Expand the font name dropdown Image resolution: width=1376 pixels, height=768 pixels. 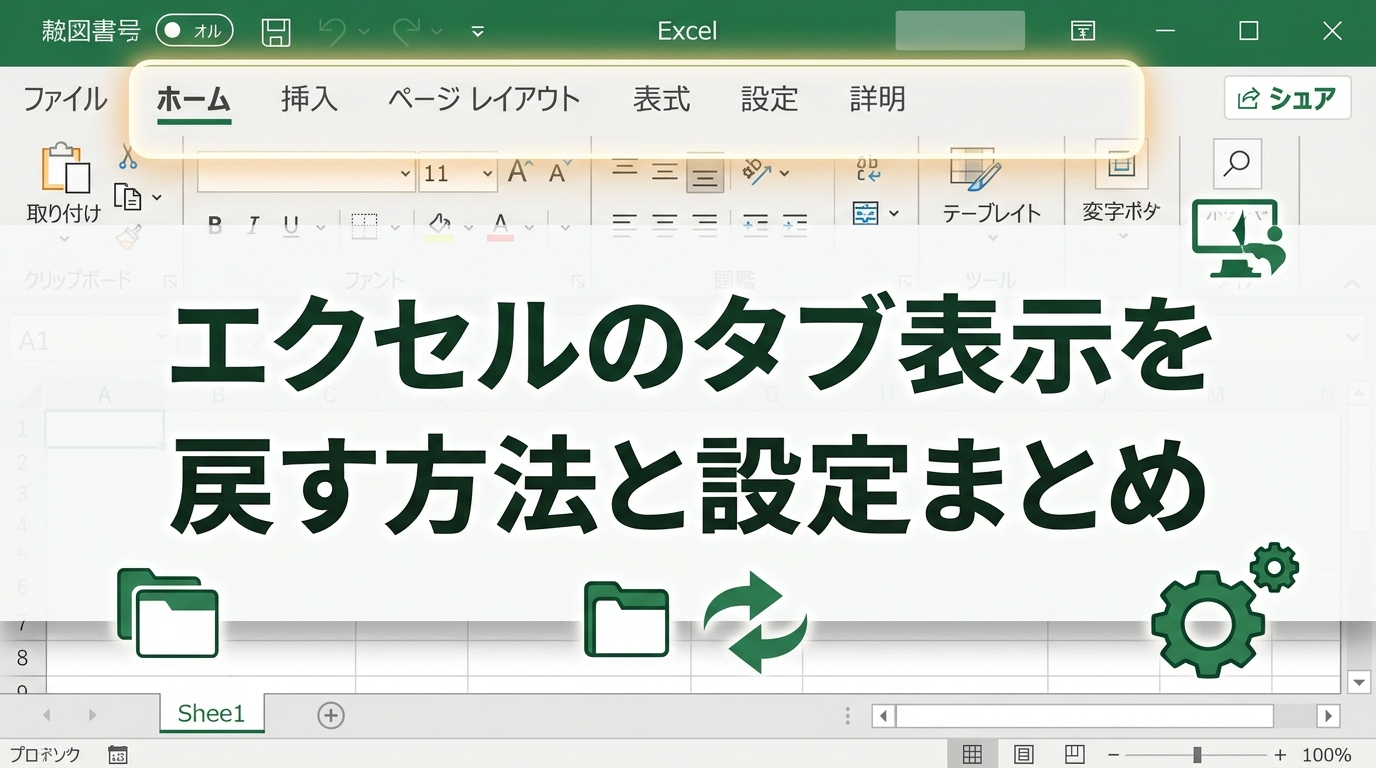pos(405,173)
